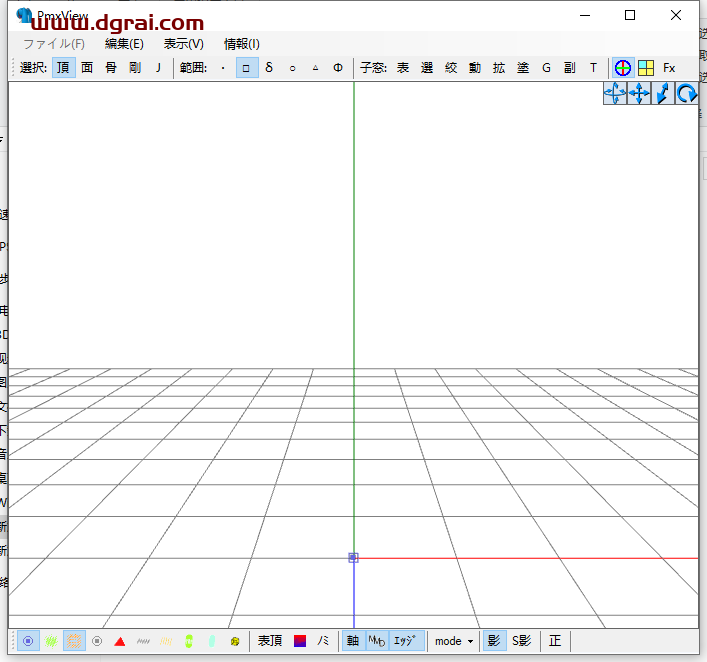Open the 塗 sub-window
This screenshot has height=662, width=707.
click(x=523, y=68)
